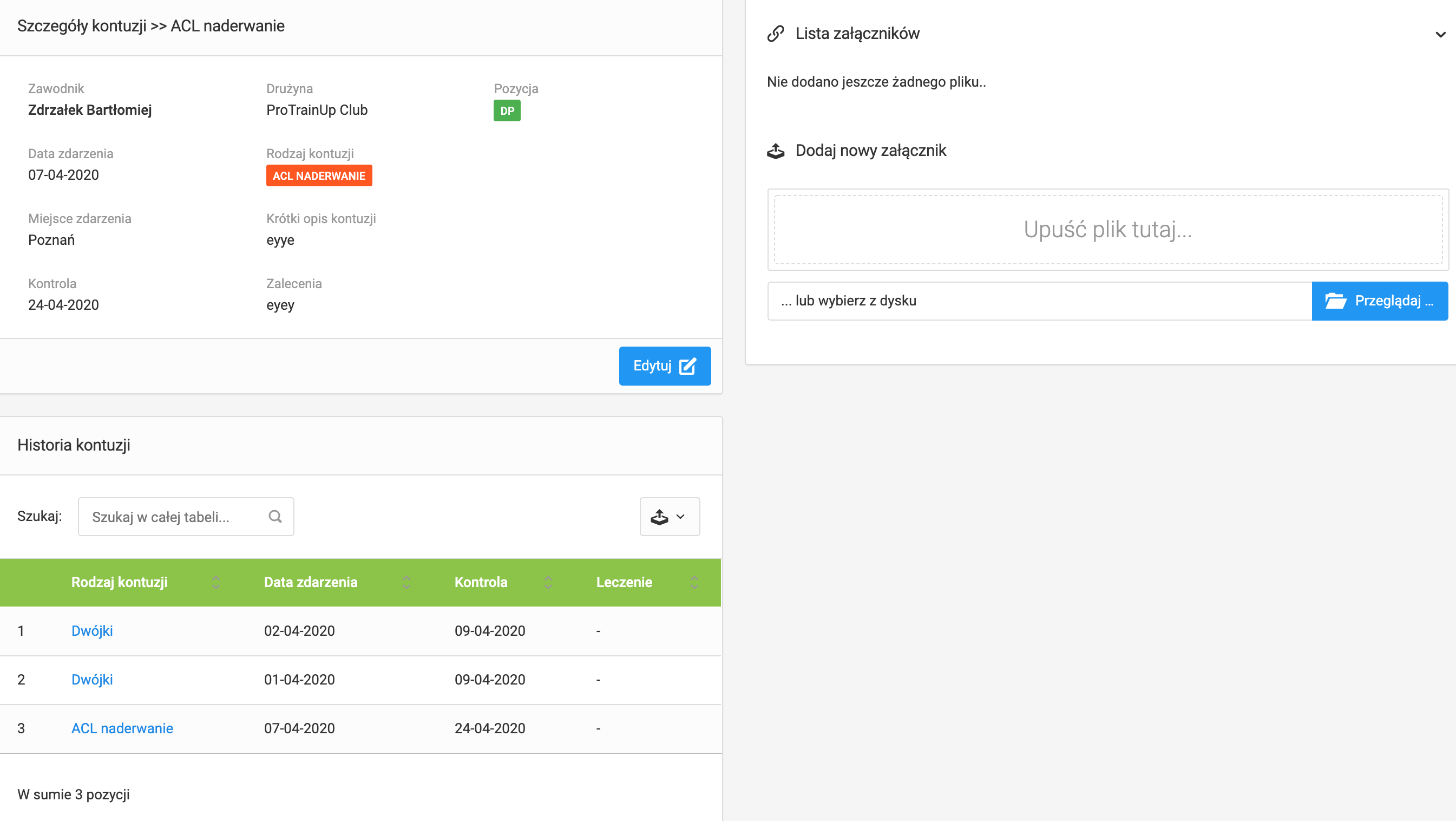Click the upload icon beside Dodaj nowy załącznik

tap(776, 151)
